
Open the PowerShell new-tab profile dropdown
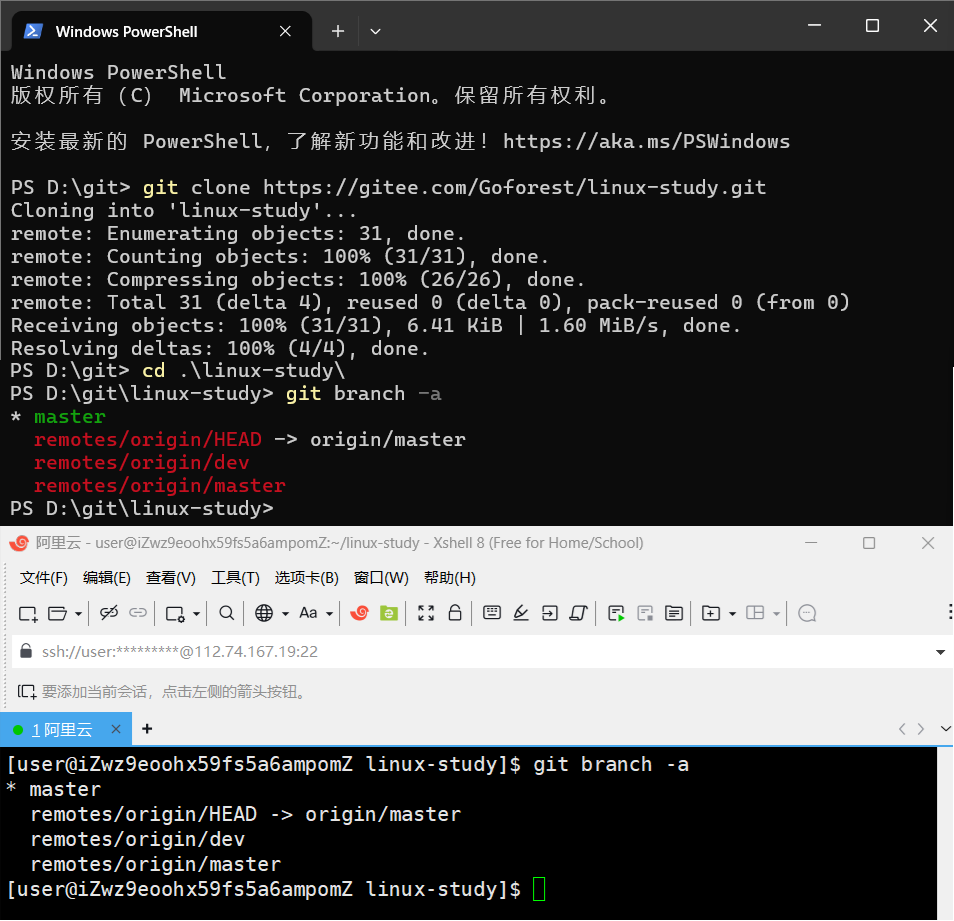click(x=375, y=31)
